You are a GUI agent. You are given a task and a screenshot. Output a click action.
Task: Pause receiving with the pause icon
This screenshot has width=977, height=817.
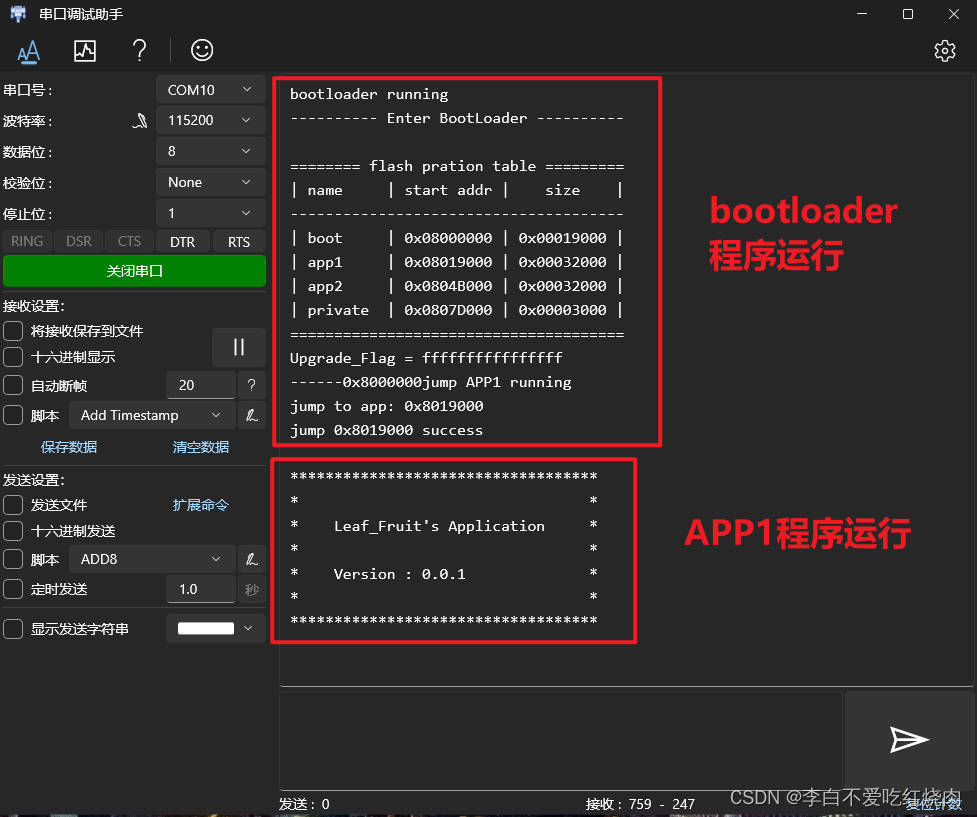[x=238, y=347]
